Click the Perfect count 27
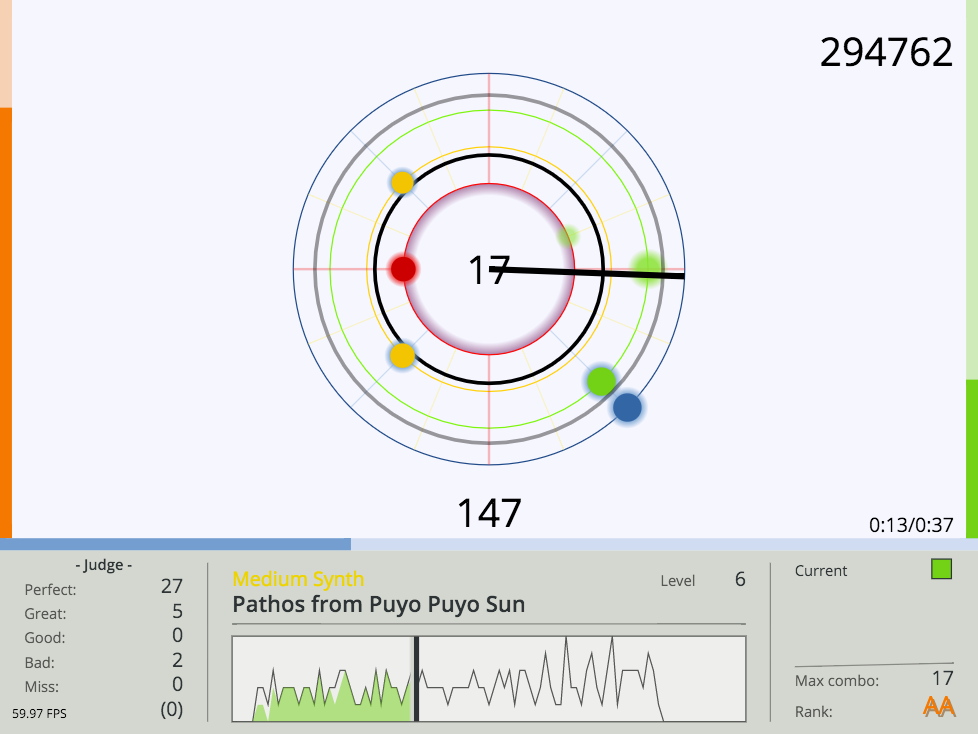The height and width of the screenshot is (734, 978). coord(172,586)
